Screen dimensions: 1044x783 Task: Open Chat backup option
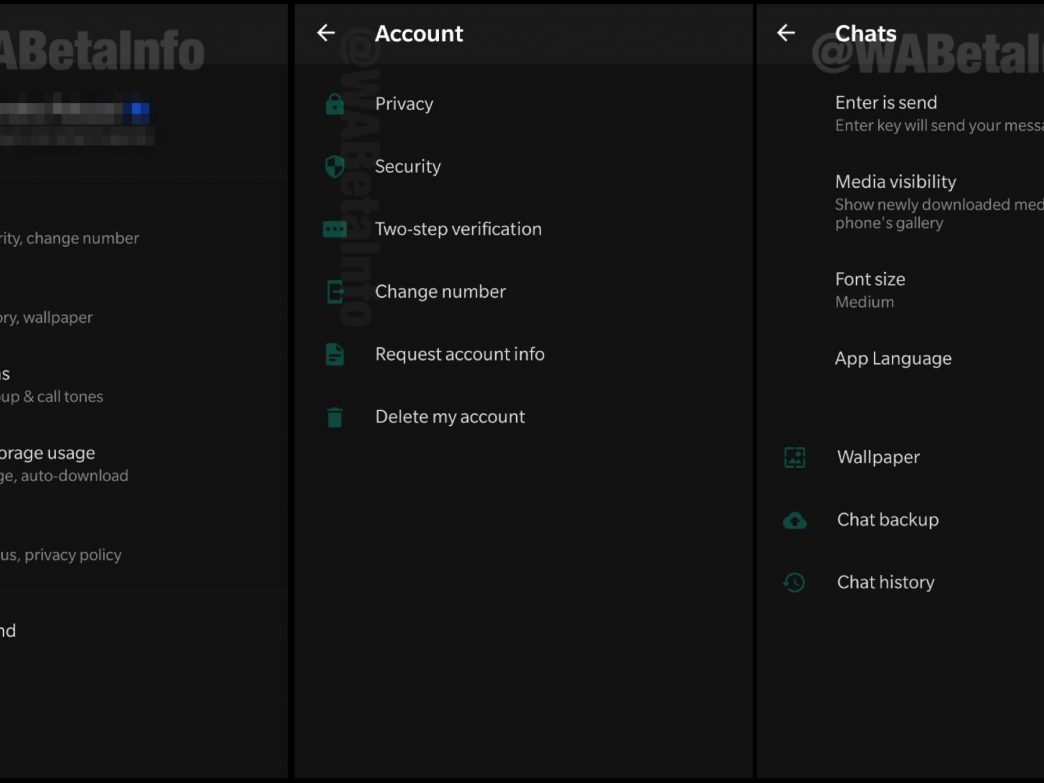pos(887,520)
